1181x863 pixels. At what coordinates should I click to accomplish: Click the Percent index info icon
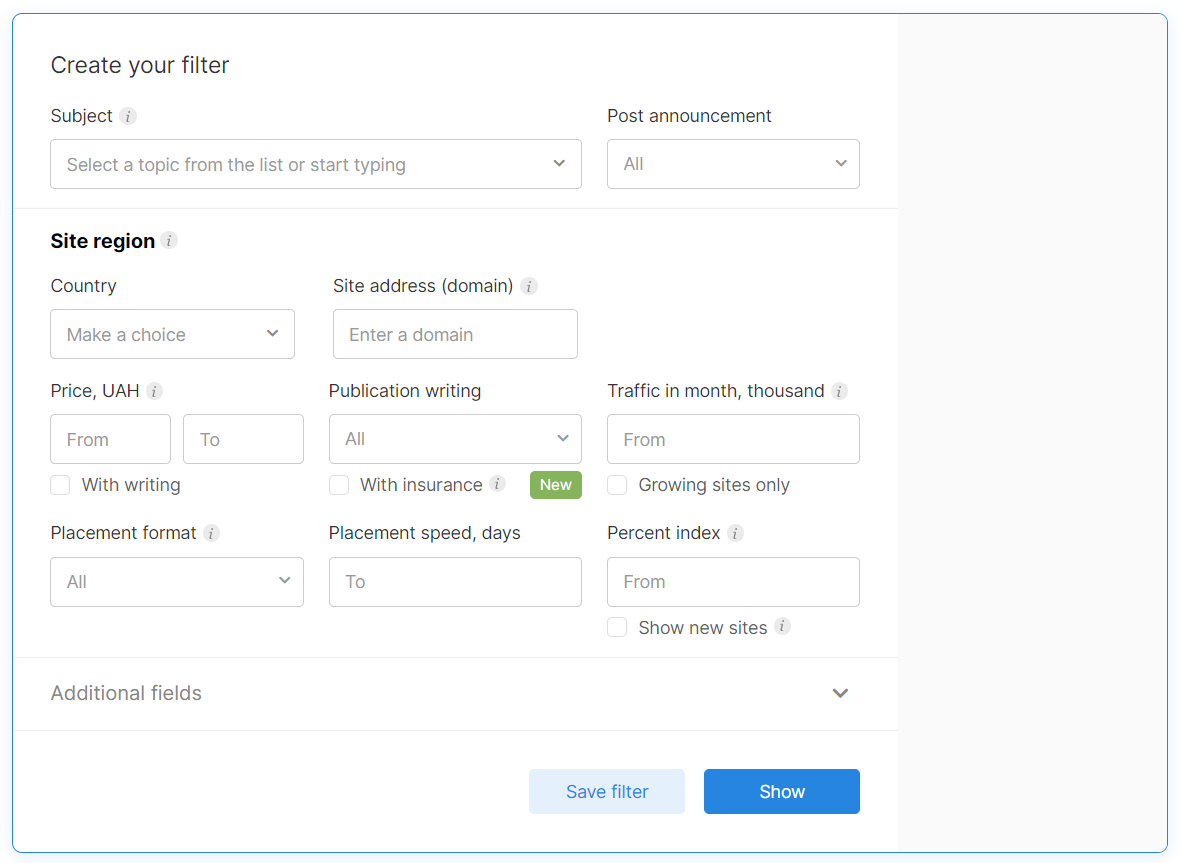pos(736,533)
